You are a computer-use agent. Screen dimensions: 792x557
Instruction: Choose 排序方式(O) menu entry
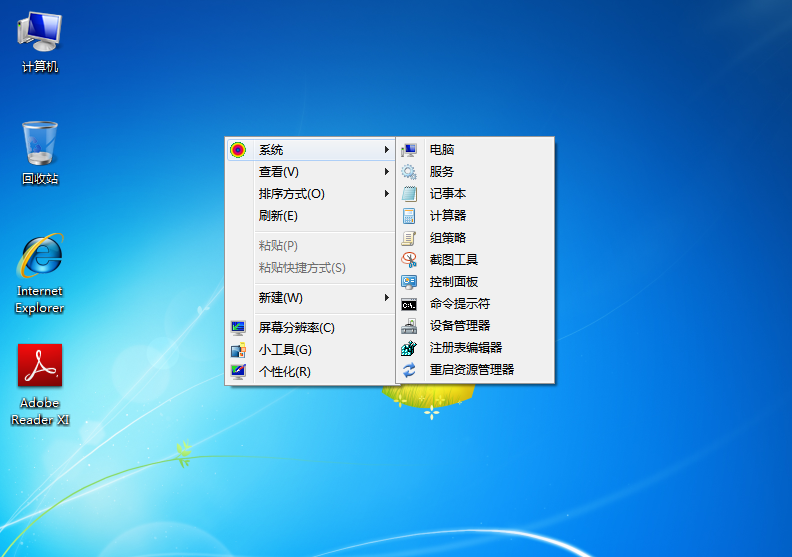coord(311,194)
